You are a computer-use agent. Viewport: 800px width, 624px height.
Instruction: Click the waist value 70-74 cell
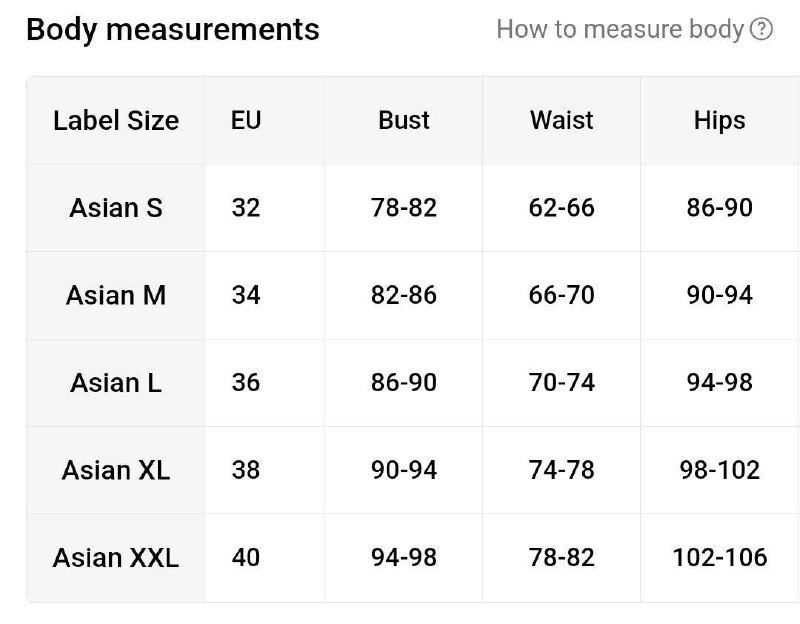click(562, 383)
